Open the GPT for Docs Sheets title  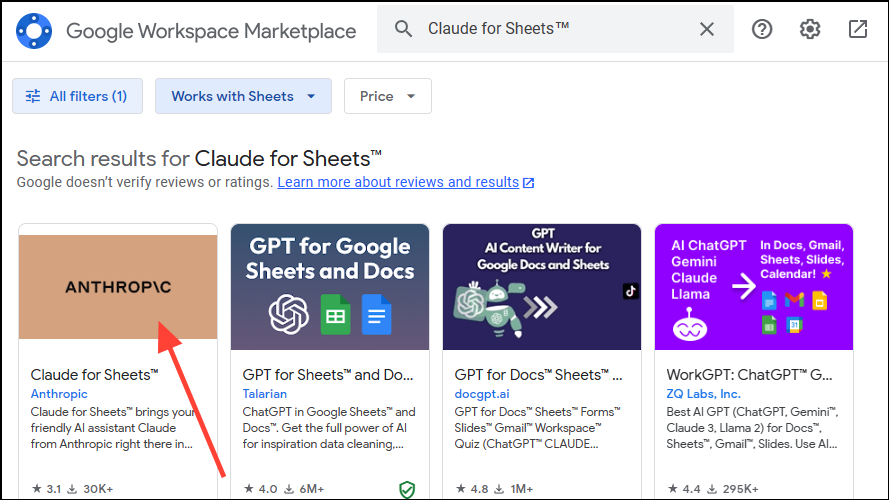(x=539, y=375)
